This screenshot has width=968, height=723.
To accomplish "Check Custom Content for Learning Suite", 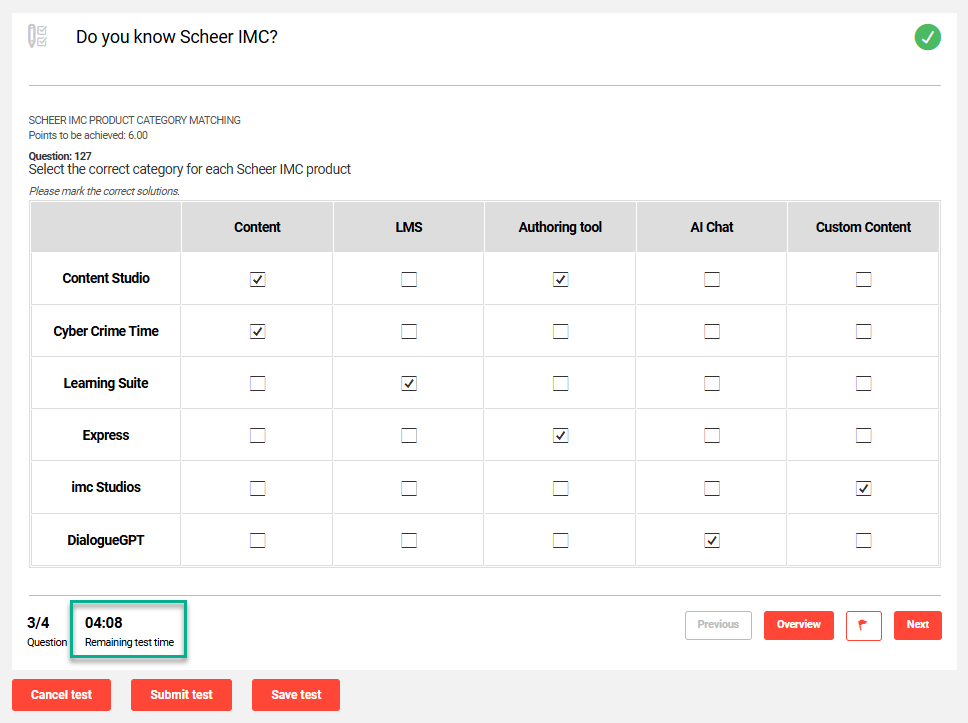I will tap(864, 383).
